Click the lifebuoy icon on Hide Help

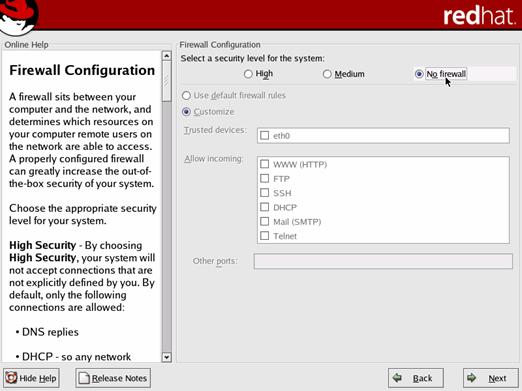point(11,378)
